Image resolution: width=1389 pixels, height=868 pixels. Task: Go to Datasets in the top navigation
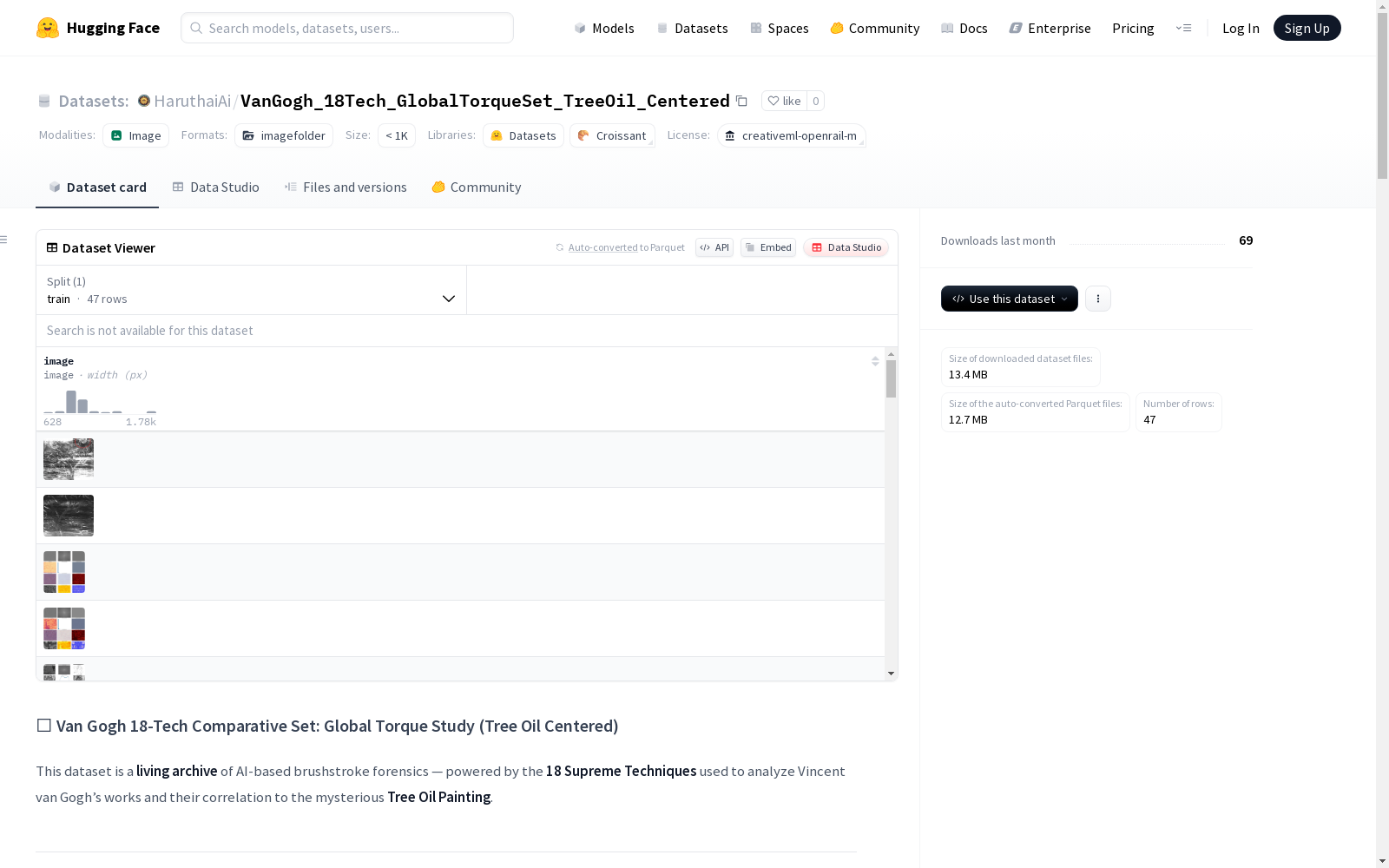point(692,28)
